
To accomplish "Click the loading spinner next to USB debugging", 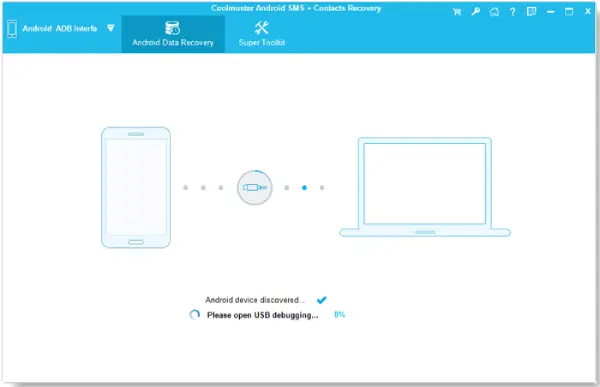I will [x=195, y=315].
